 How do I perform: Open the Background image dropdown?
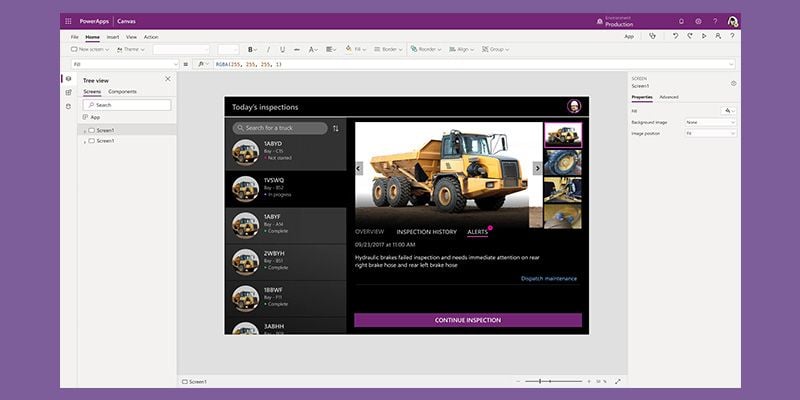(x=710, y=122)
